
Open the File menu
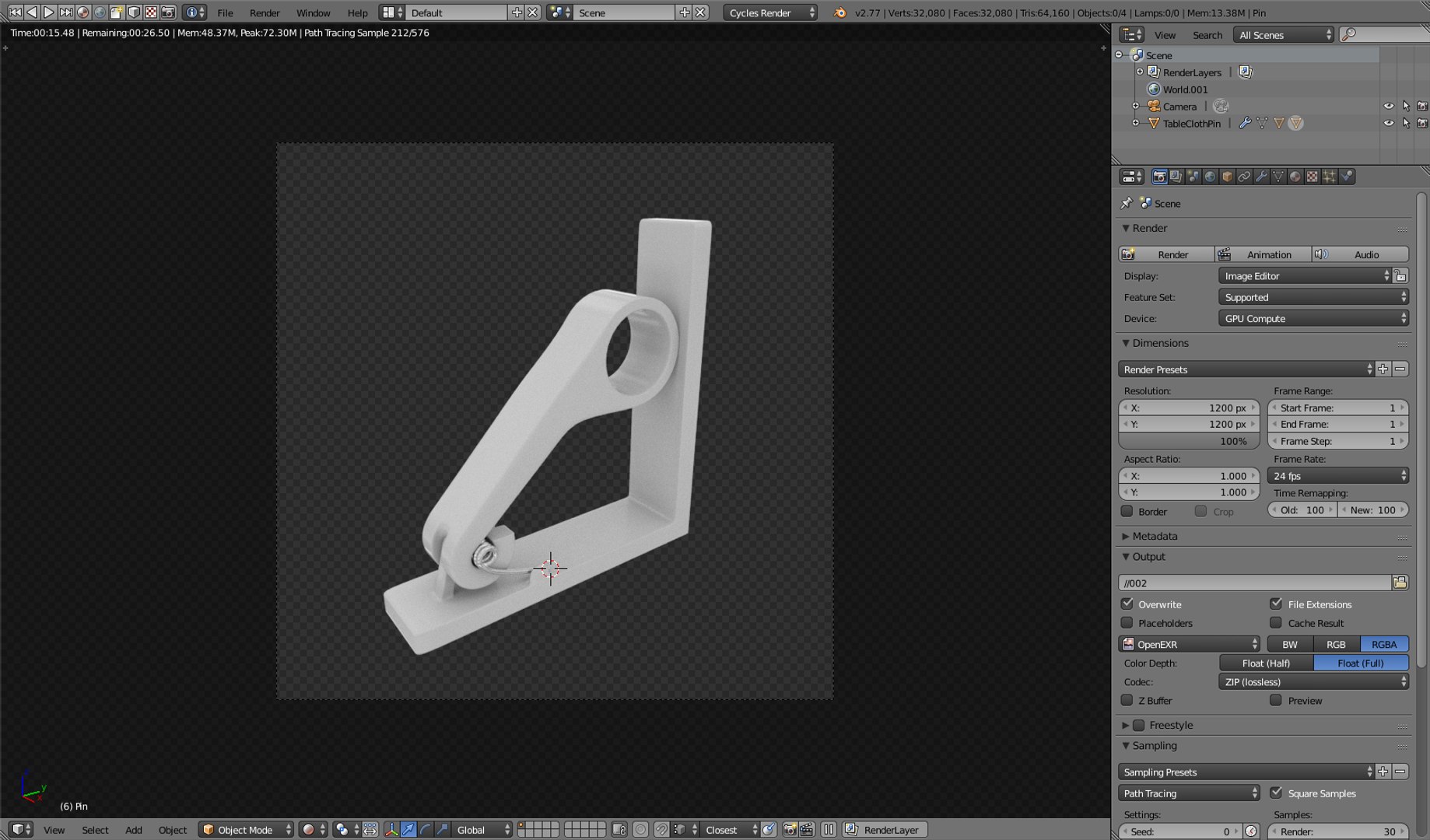(x=225, y=12)
